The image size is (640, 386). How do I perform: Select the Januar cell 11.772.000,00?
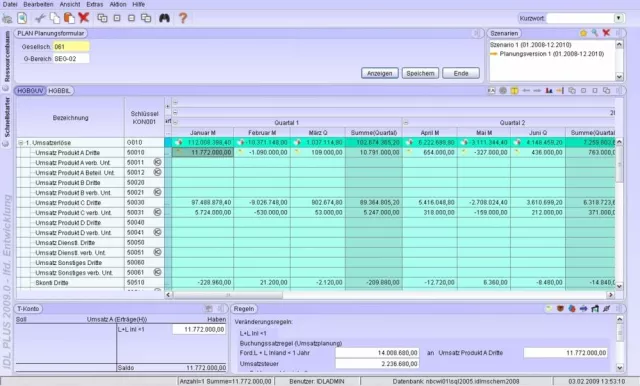click(x=202, y=152)
